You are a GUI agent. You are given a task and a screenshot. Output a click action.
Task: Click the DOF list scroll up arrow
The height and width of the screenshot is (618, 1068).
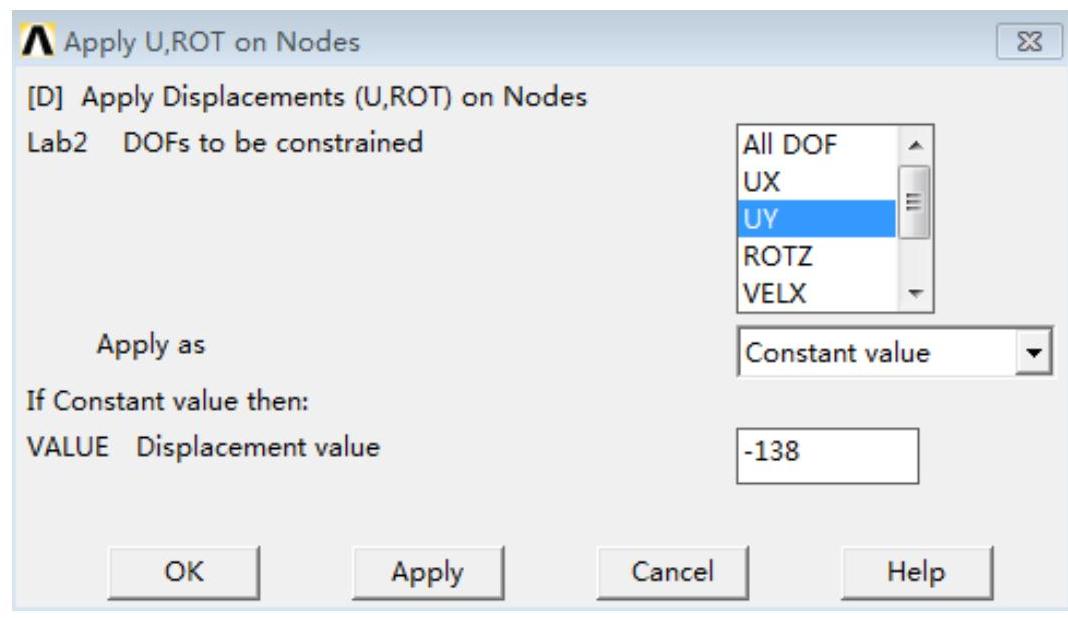click(915, 145)
